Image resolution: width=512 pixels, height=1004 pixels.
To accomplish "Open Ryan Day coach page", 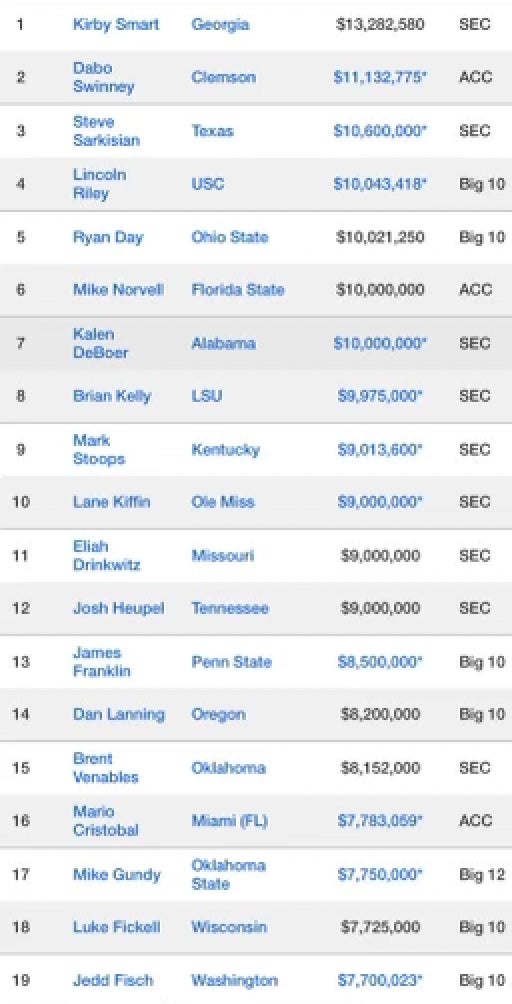I will [x=108, y=238].
